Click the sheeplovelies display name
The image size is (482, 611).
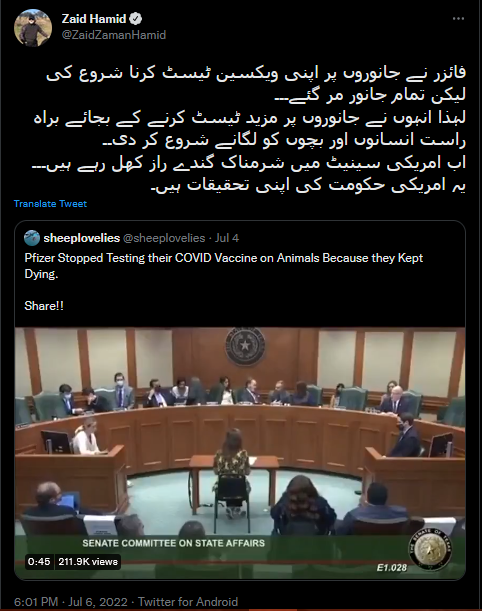(81, 238)
